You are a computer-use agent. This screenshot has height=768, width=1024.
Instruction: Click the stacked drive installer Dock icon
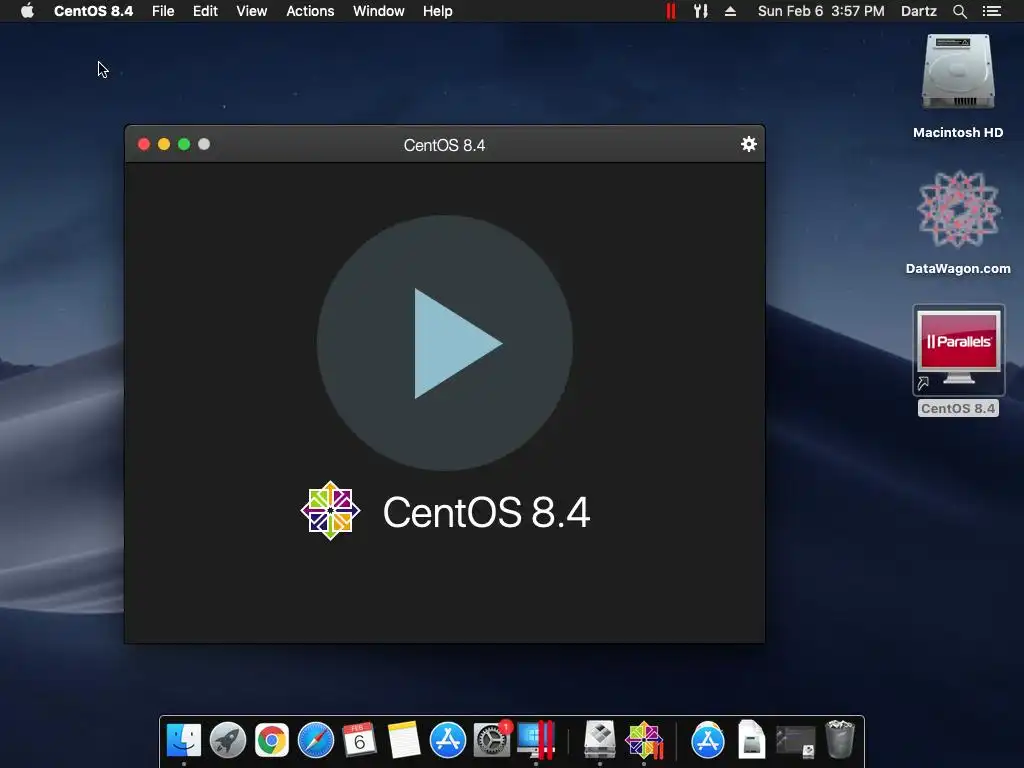point(600,739)
